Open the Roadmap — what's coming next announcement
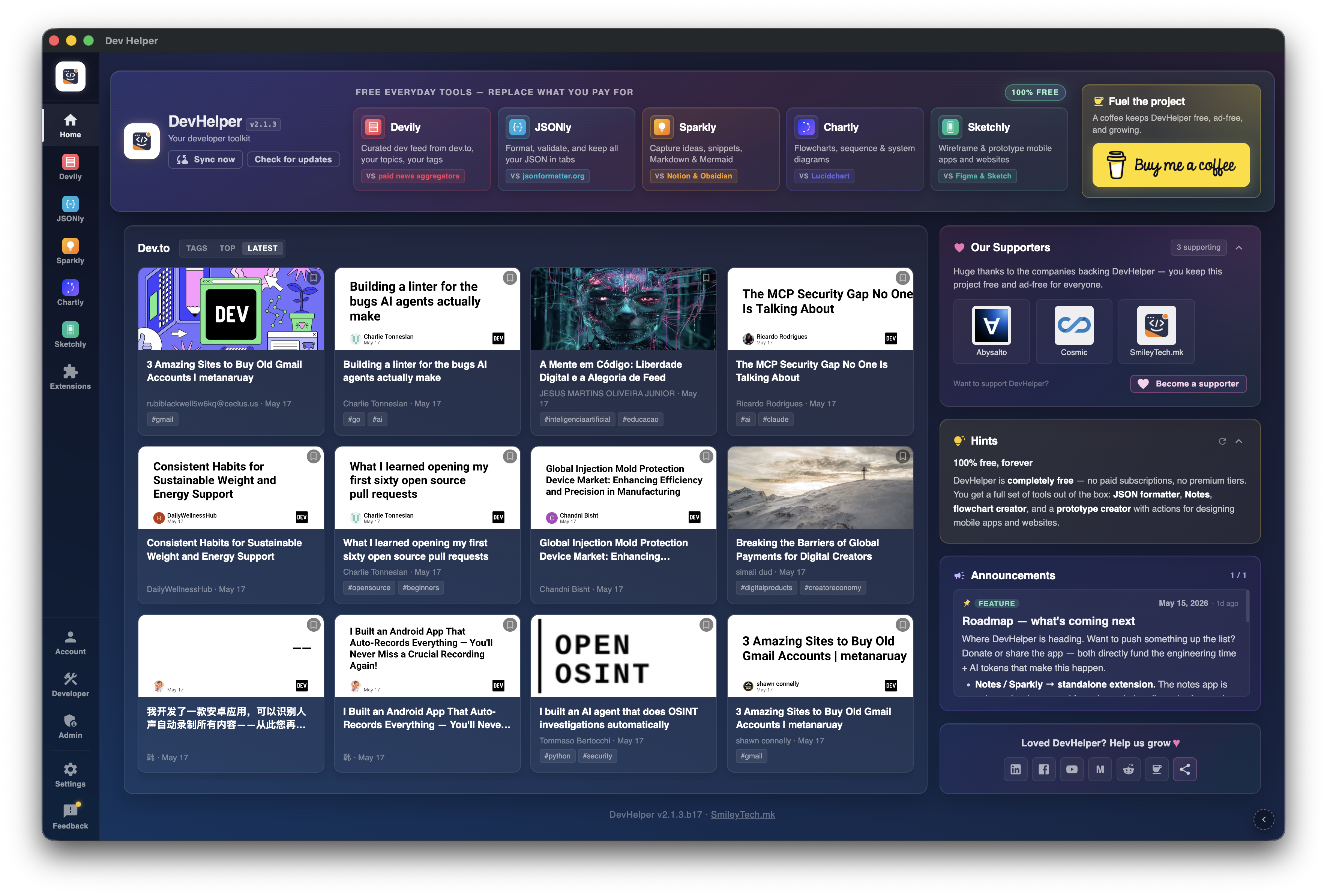This screenshot has width=1327, height=896. coord(1048,621)
